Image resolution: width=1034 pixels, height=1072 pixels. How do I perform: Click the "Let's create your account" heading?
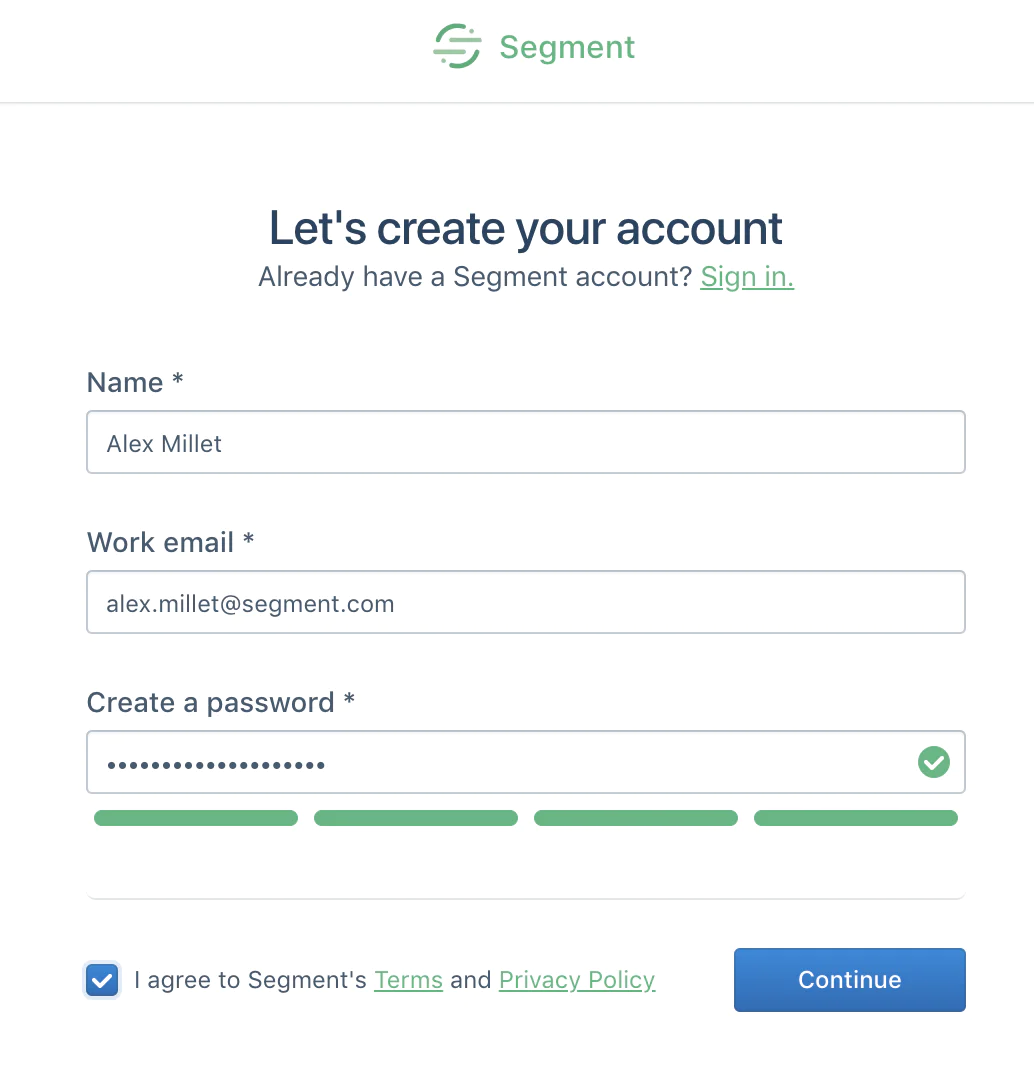coord(526,228)
